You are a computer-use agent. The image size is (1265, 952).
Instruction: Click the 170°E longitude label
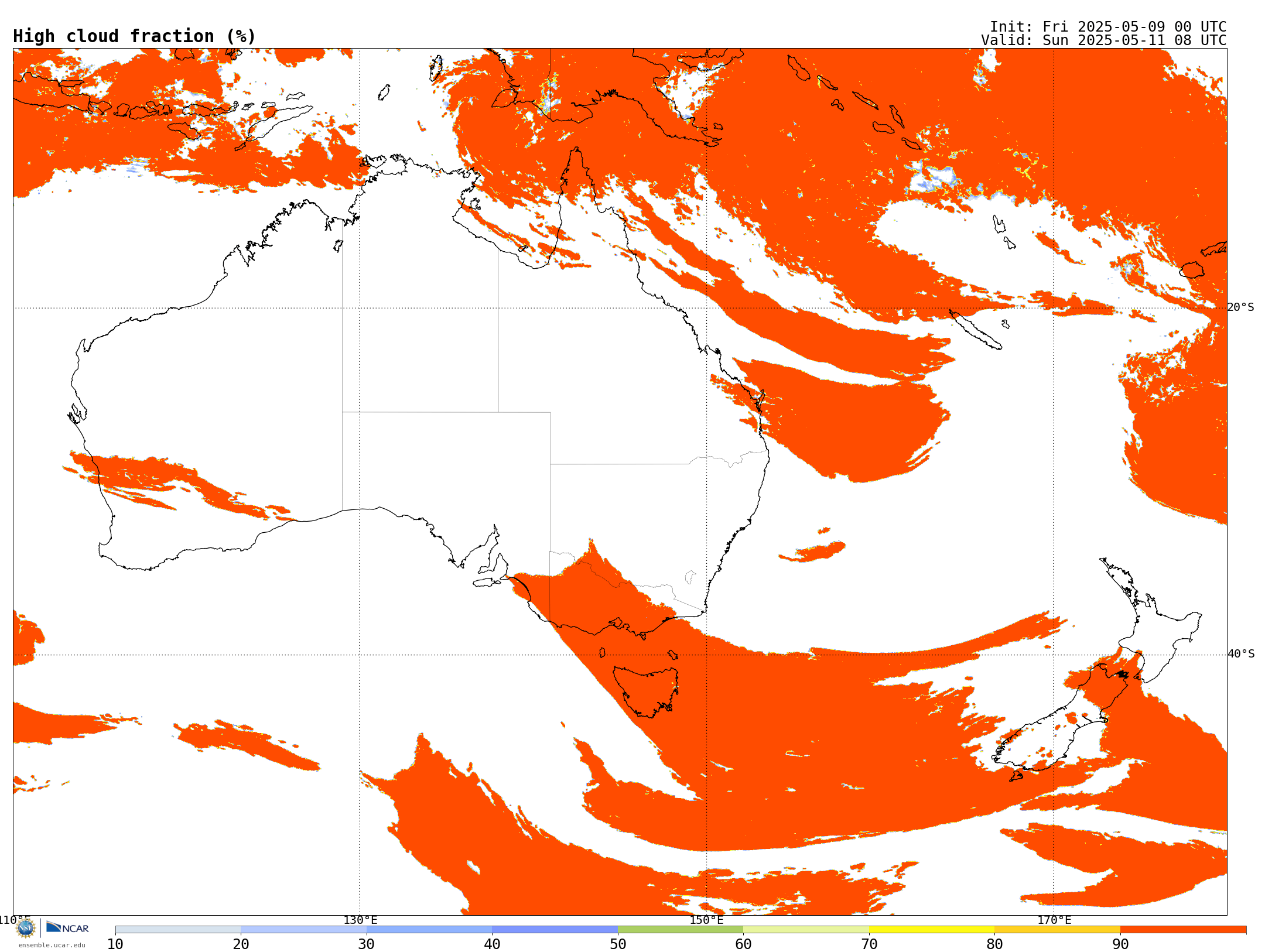tap(1054, 920)
